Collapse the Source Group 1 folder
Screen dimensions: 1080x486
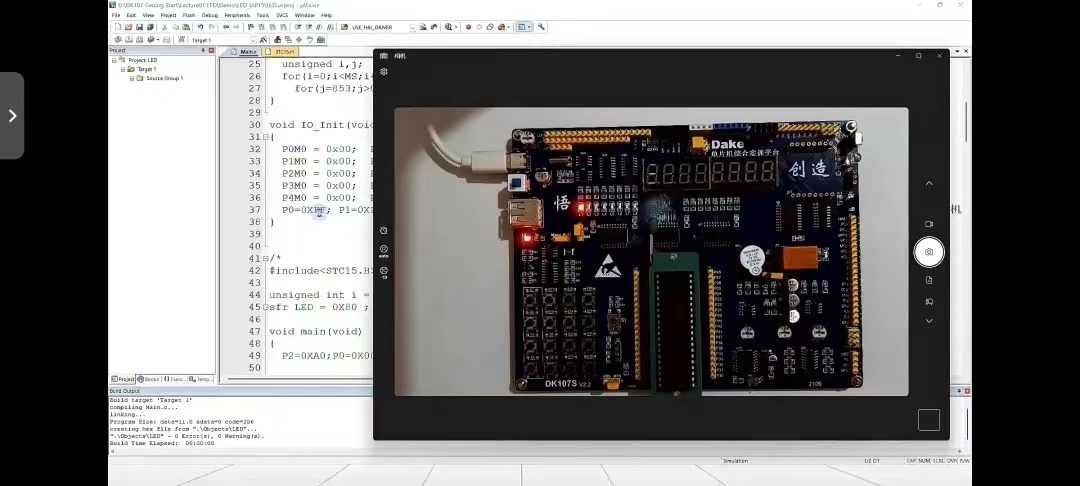click(x=130, y=78)
